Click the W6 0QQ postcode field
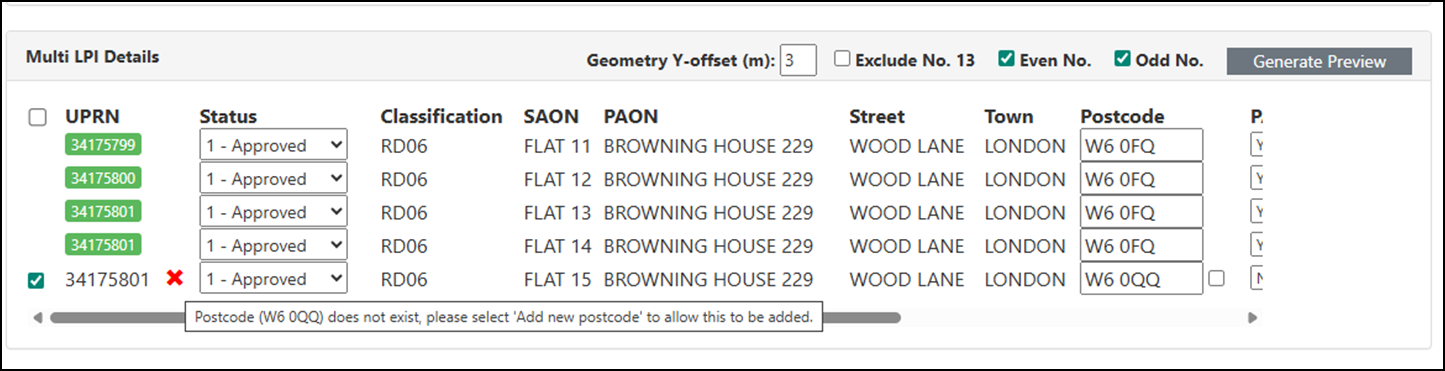1445x371 pixels. 1141,279
